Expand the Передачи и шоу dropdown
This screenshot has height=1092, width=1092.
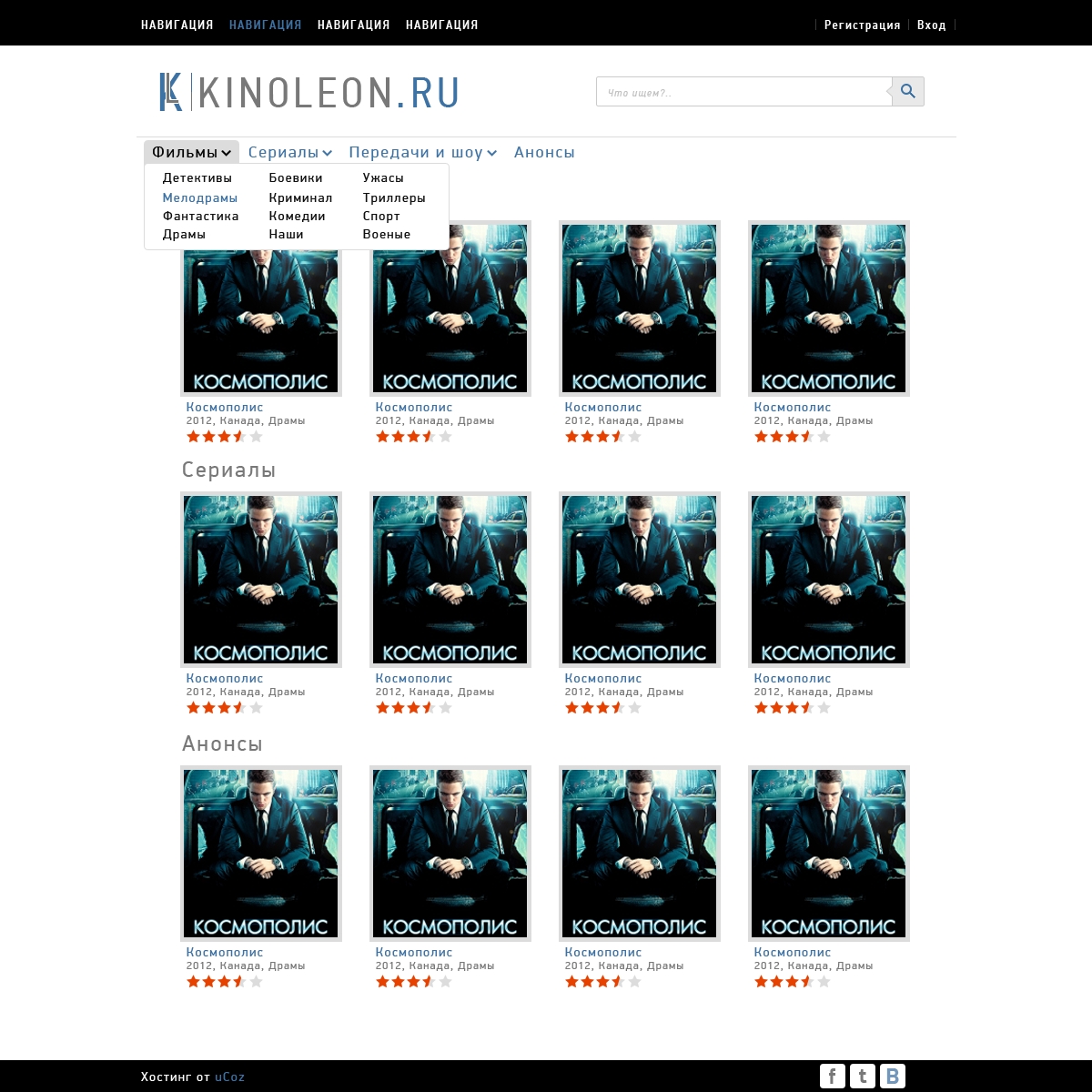[x=423, y=152]
